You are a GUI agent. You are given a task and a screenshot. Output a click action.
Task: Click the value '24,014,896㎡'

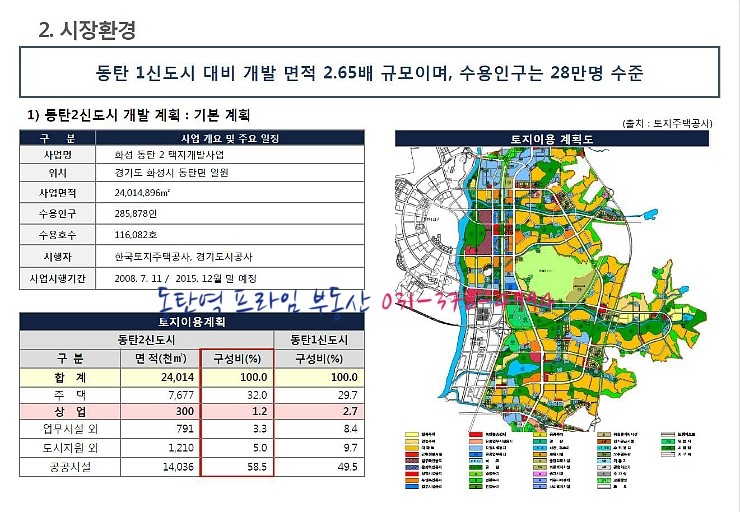coord(142,193)
